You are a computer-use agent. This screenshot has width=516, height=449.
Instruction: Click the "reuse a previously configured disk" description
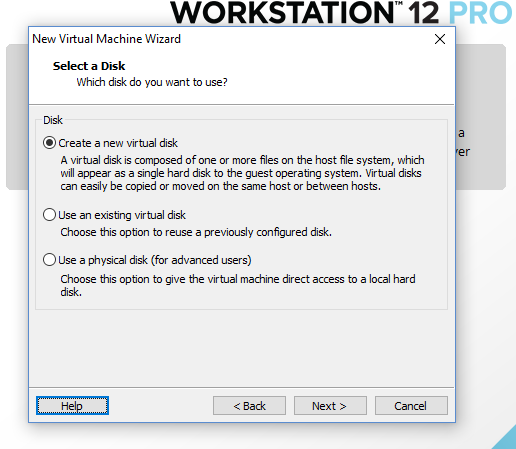[x=196, y=232]
